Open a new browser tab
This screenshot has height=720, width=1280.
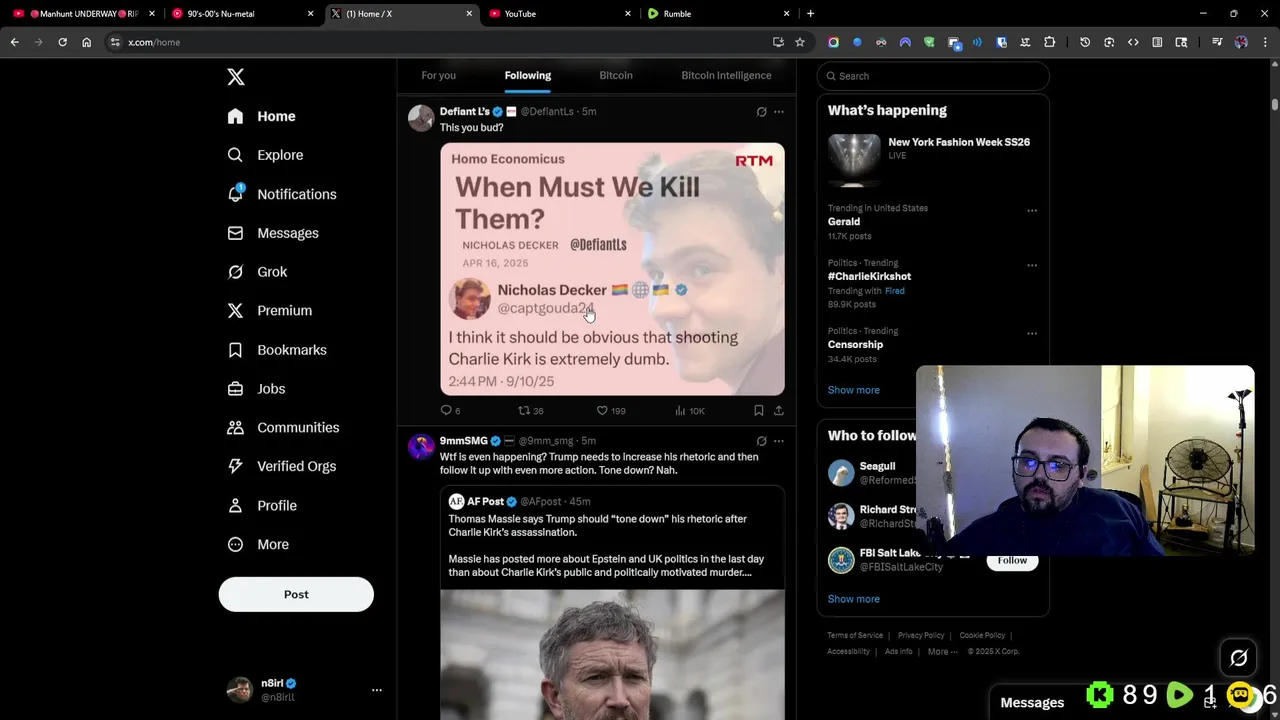point(810,14)
